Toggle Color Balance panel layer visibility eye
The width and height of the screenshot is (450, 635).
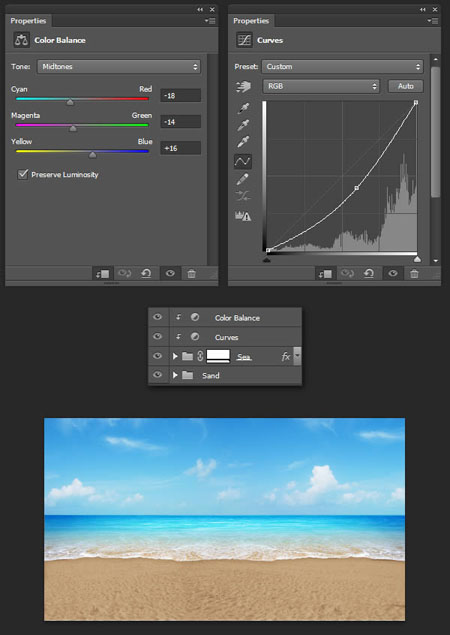(170, 274)
